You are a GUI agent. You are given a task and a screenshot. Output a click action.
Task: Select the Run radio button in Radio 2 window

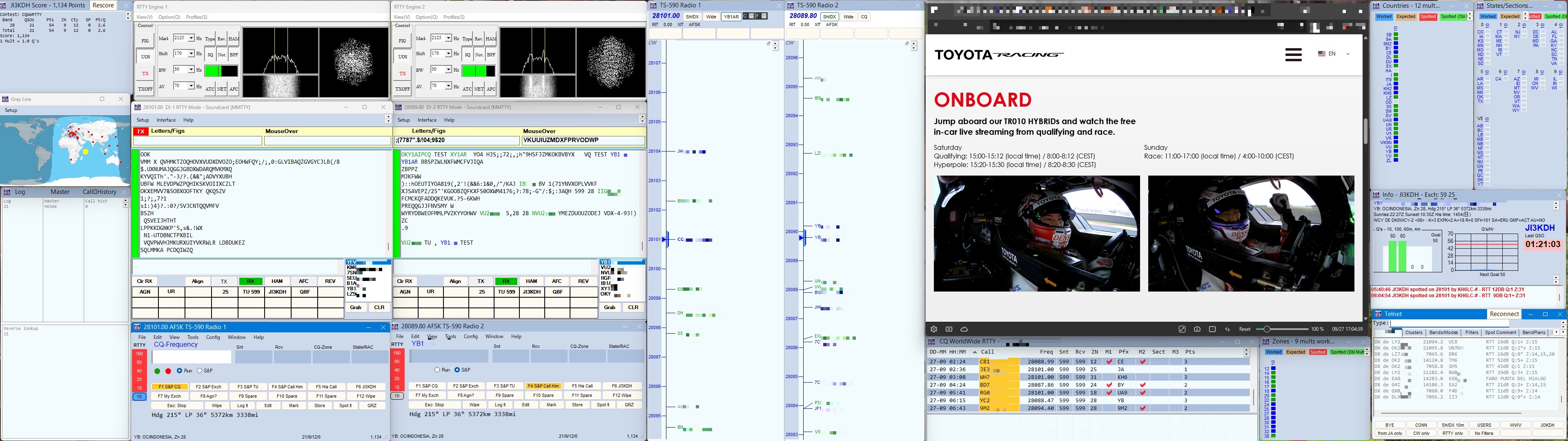(x=437, y=370)
